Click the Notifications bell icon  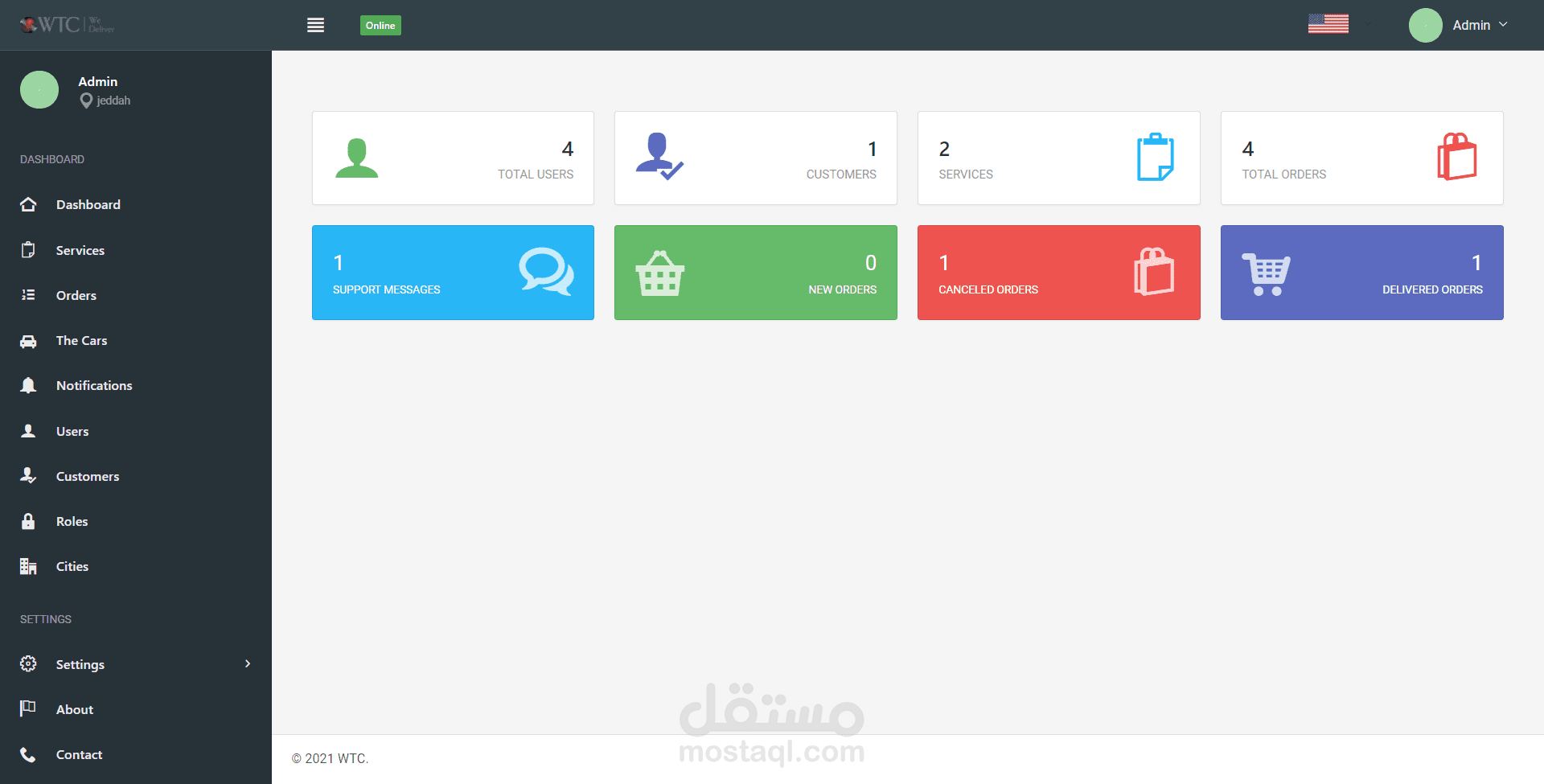coord(28,385)
